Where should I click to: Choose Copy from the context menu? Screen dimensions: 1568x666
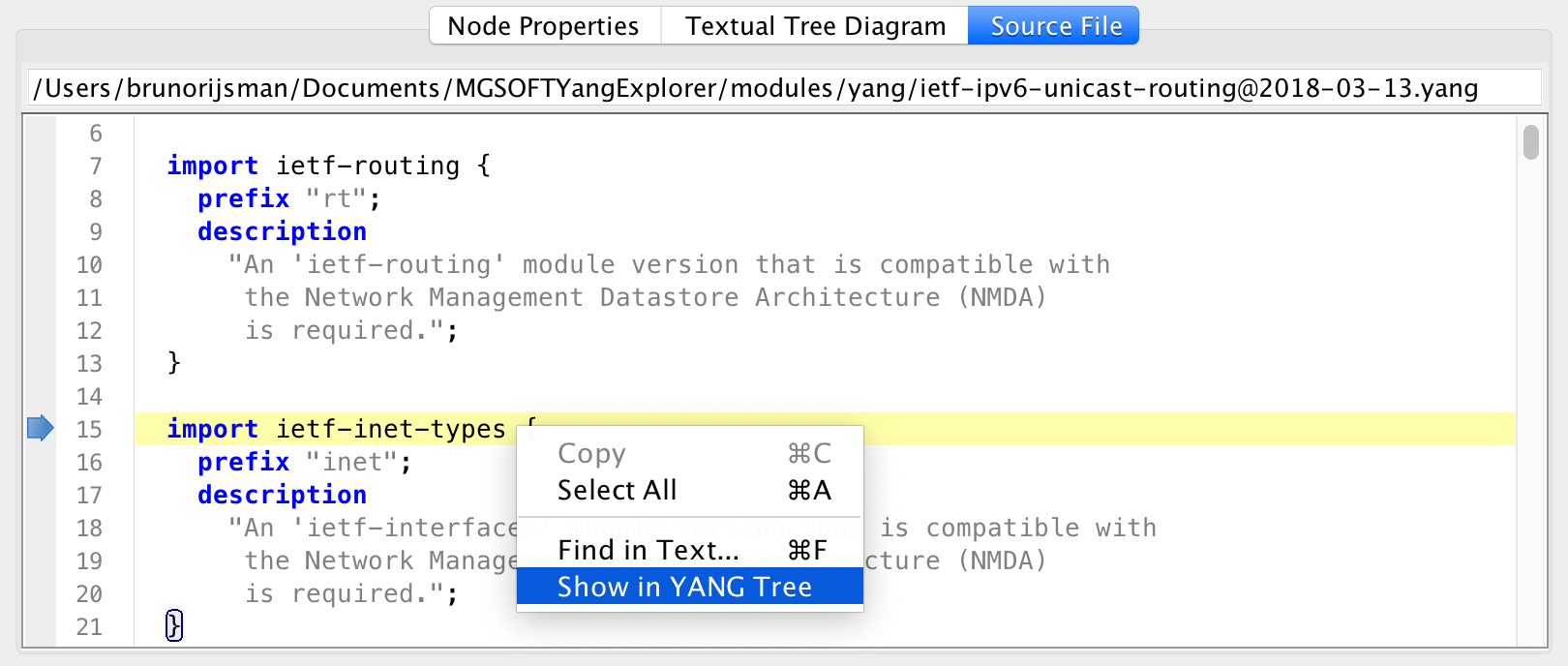690,453
